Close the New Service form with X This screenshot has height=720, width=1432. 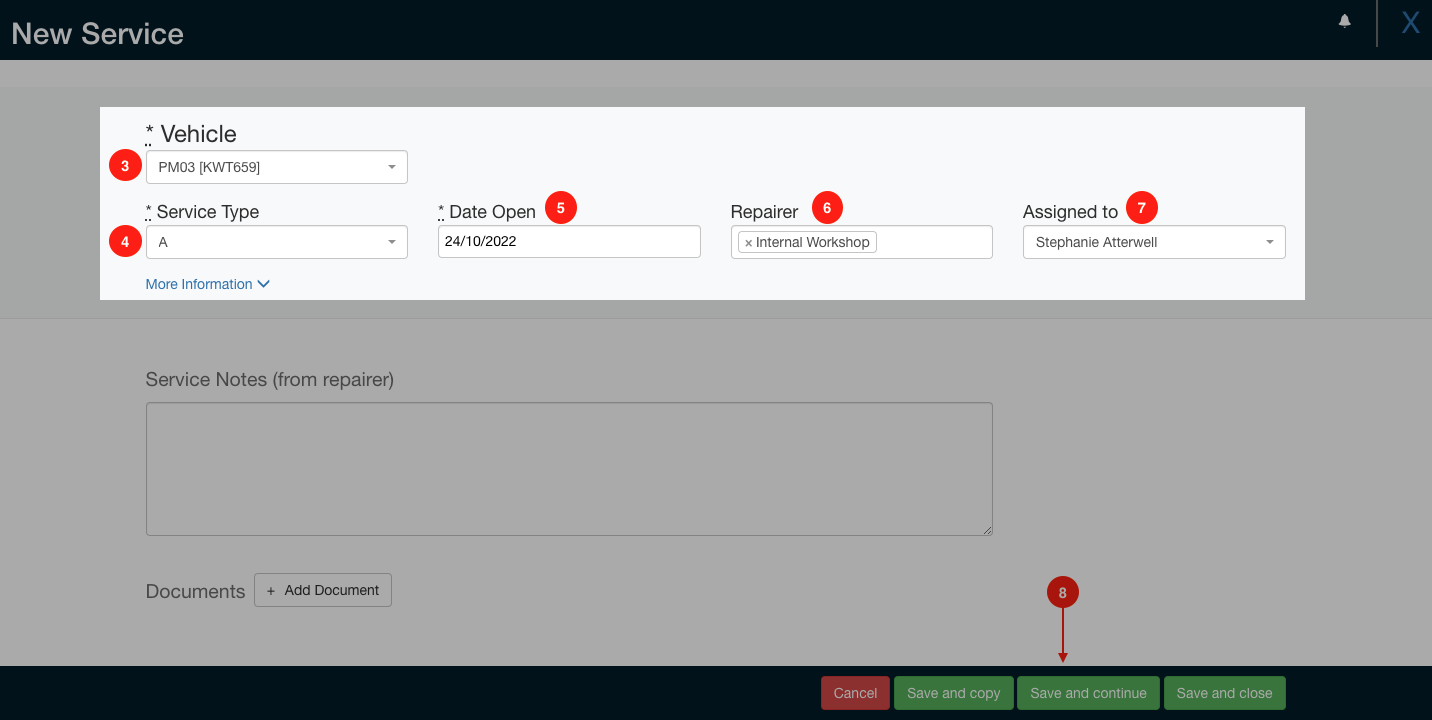pos(1410,23)
